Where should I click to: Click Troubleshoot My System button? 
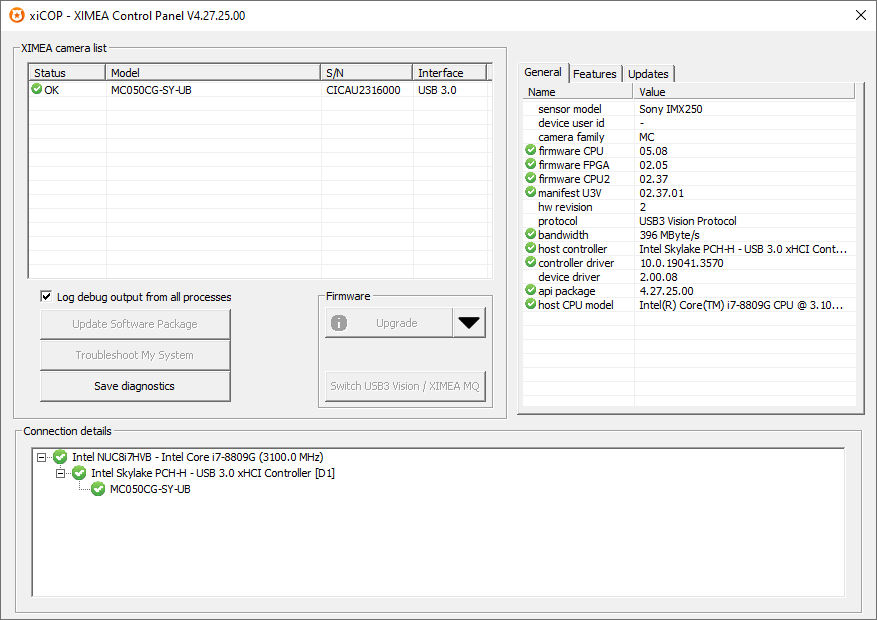135,355
